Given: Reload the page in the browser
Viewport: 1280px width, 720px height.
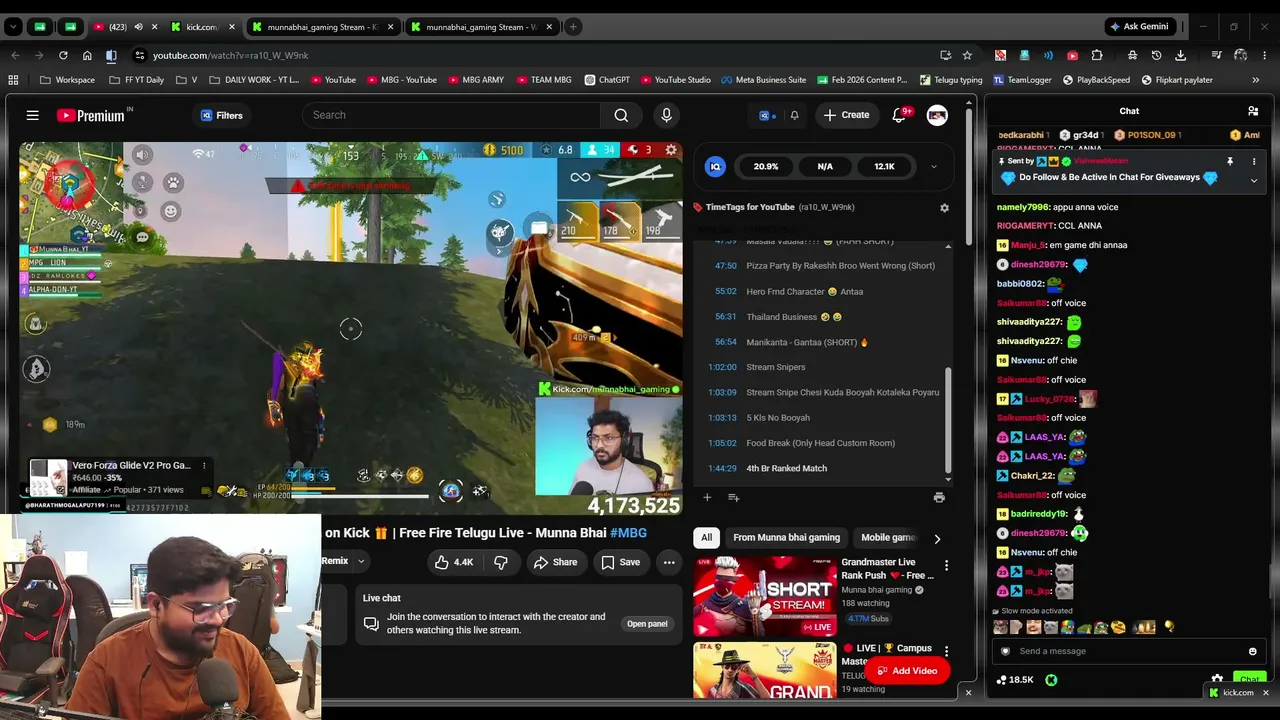Looking at the screenshot, I should 63,55.
